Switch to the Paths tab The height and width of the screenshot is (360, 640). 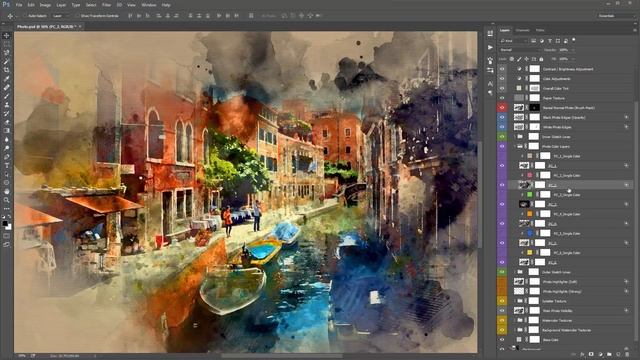[540, 30]
